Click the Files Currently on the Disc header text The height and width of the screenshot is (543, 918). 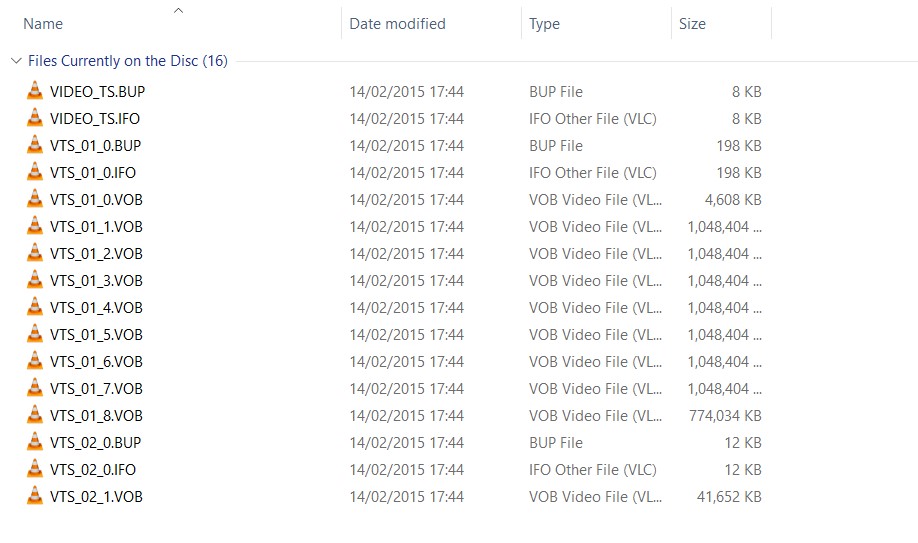click(x=128, y=61)
